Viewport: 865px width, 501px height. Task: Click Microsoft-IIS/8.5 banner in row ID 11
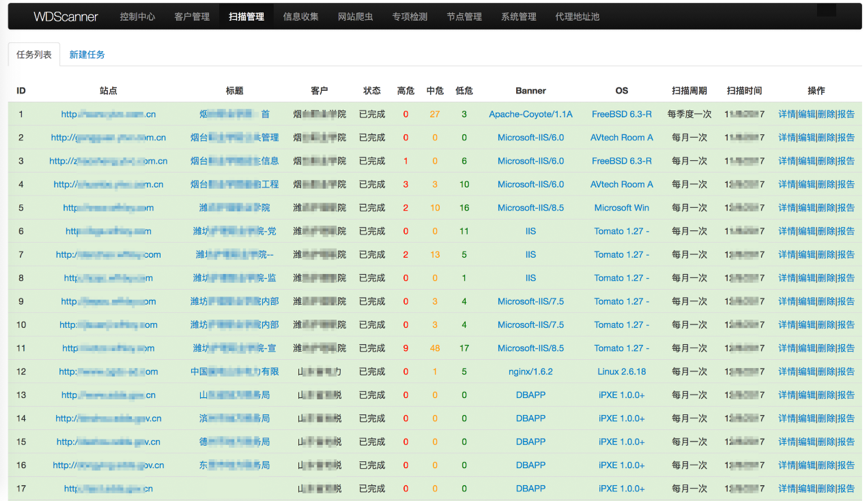tap(531, 348)
